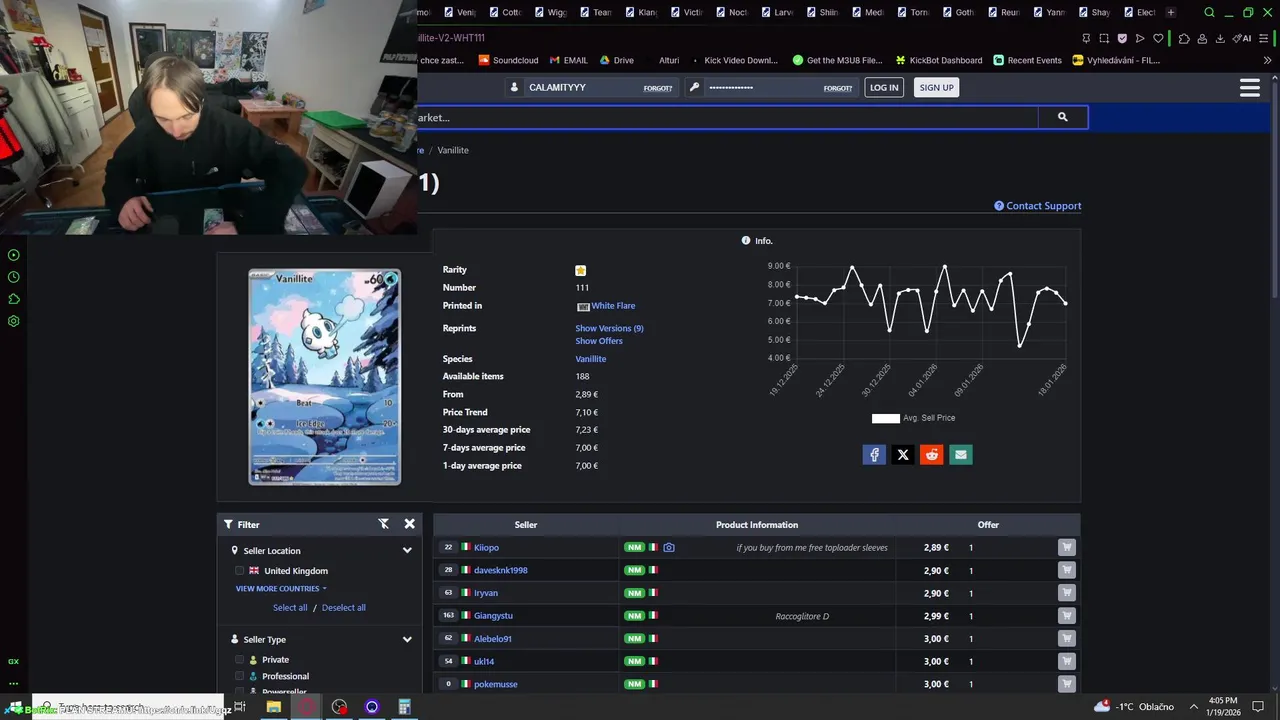Enlarge the Vanillite card image

tap(324, 377)
